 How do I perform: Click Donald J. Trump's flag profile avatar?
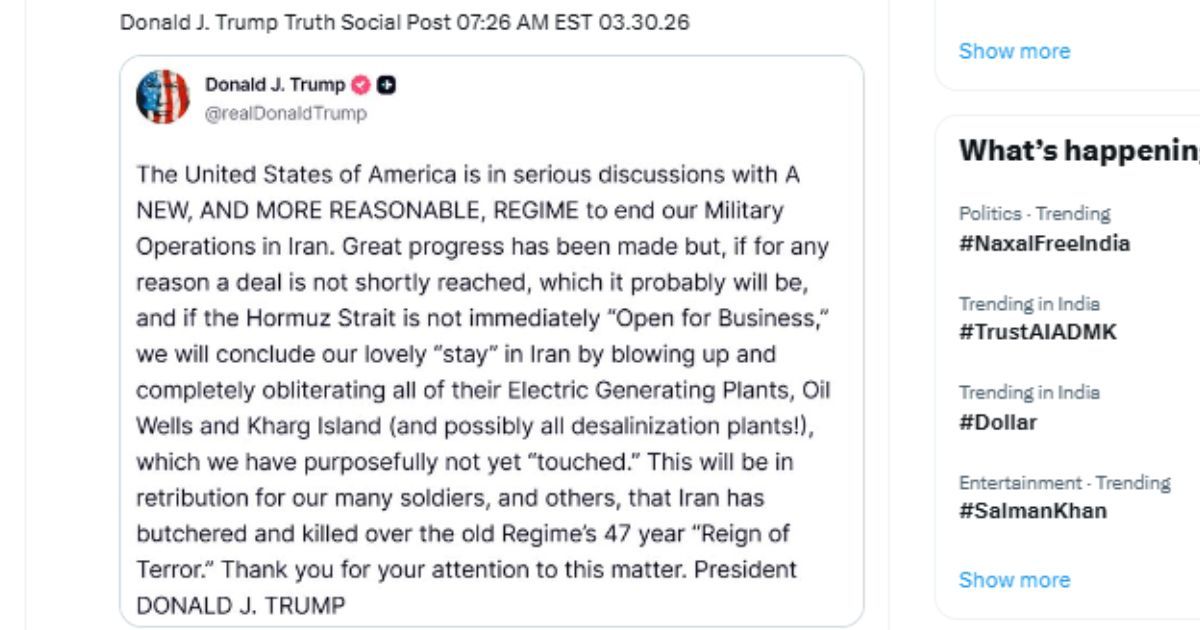[163, 97]
